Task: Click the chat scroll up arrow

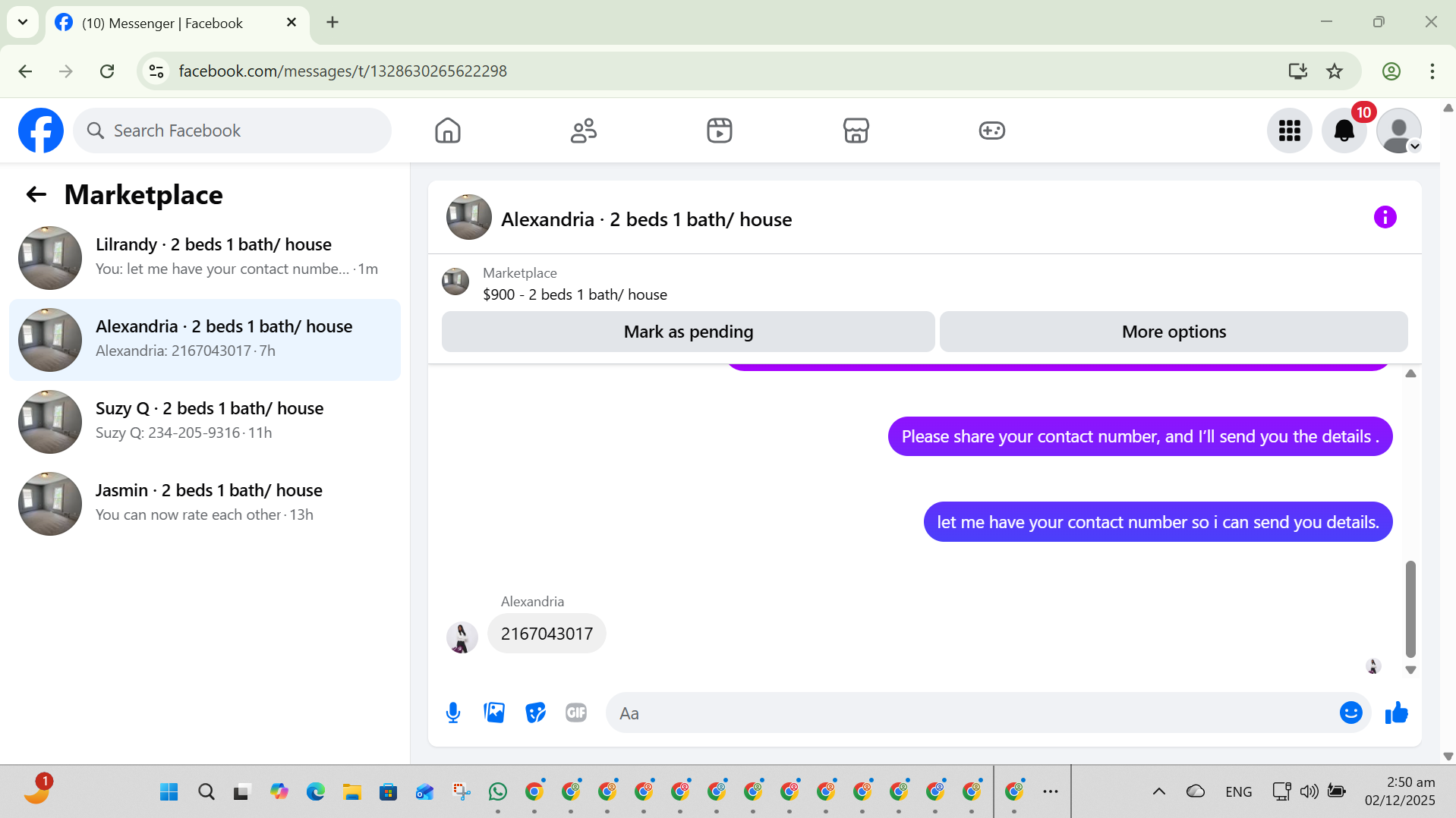Action: (1410, 373)
